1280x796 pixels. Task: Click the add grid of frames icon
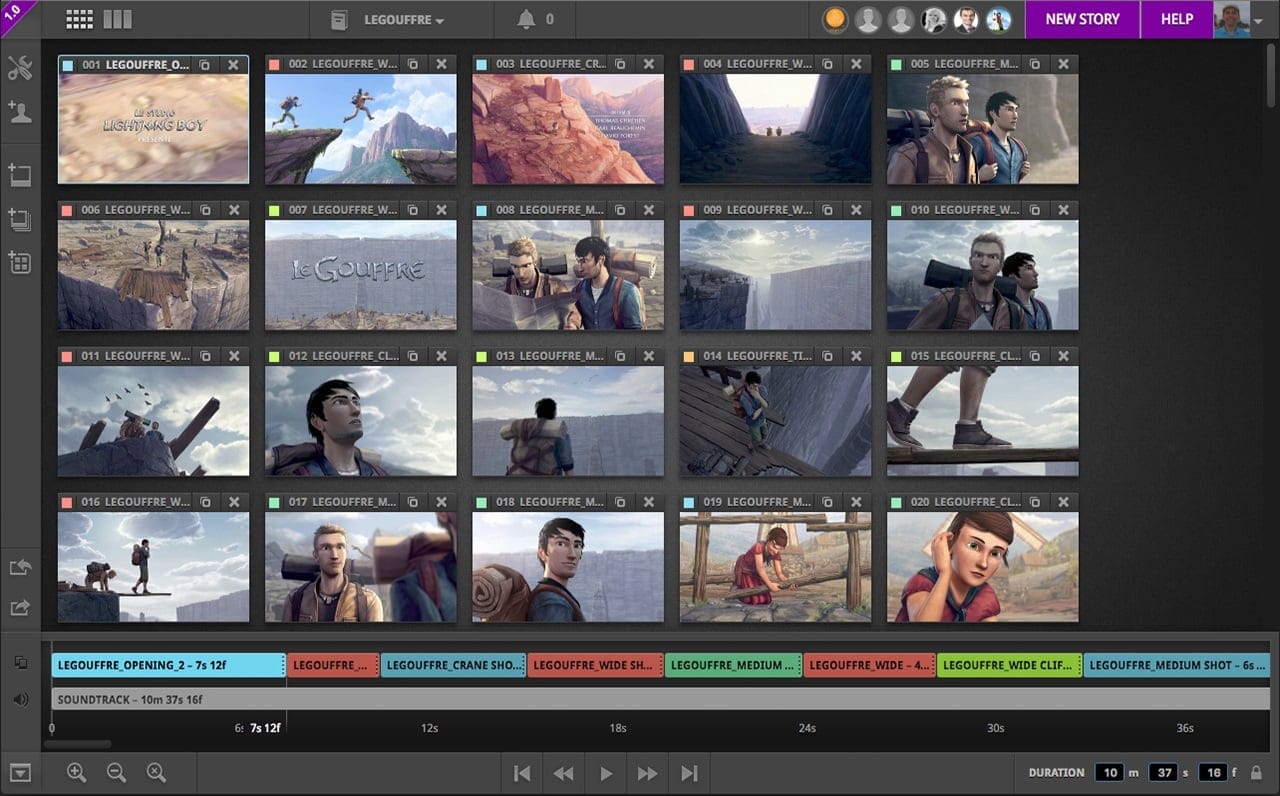20,262
